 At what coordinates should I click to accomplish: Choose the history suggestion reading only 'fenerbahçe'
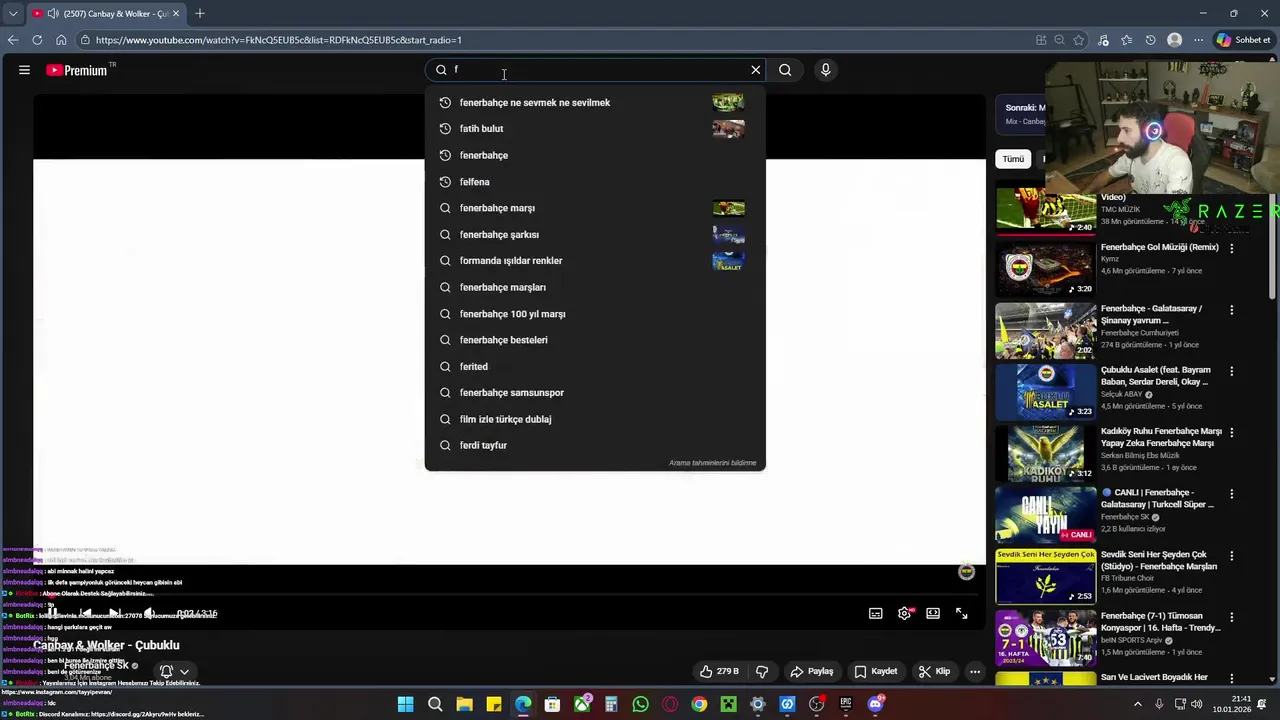click(x=595, y=155)
